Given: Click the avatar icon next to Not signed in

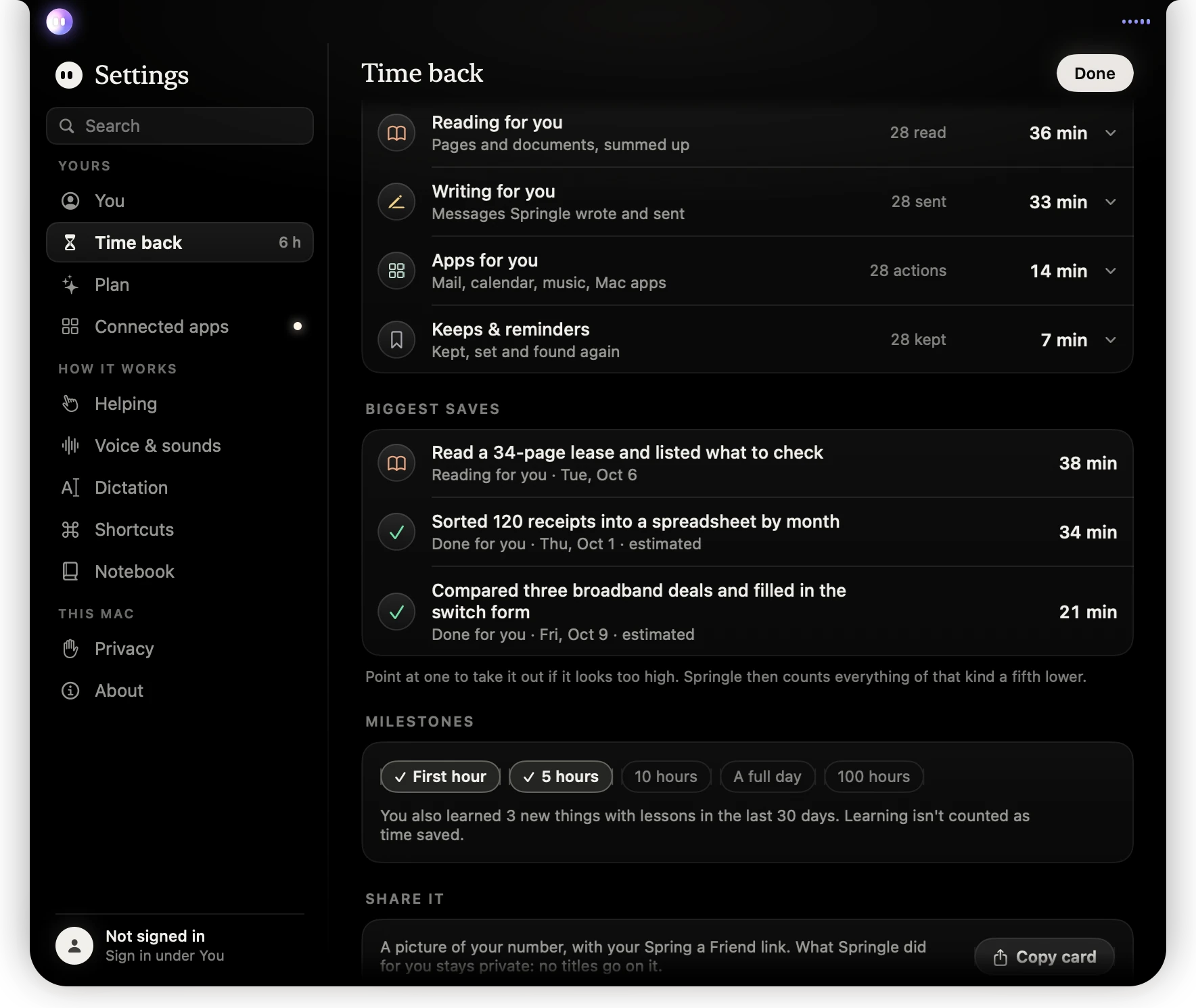Looking at the screenshot, I should [74, 946].
